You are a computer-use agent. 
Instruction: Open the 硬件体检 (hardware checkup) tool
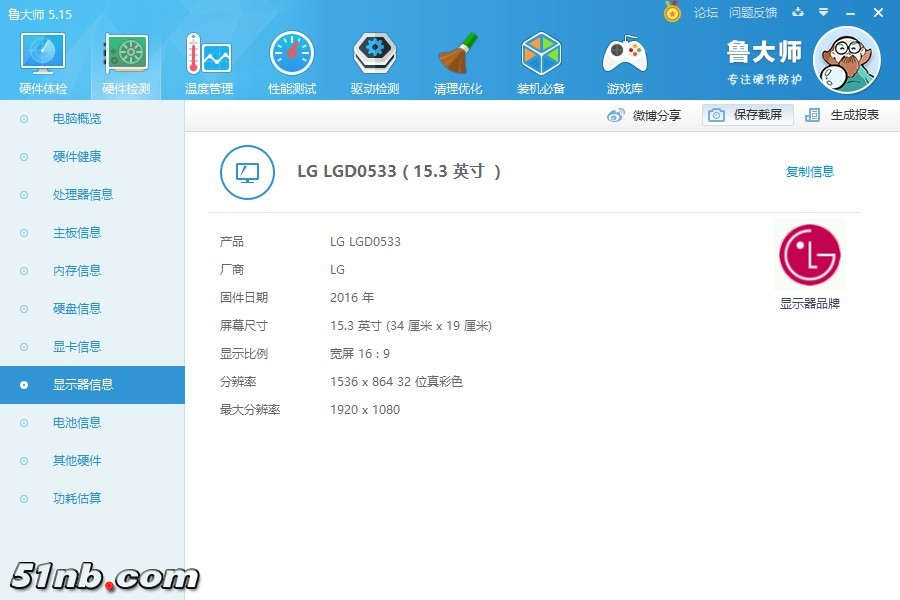[41, 60]
